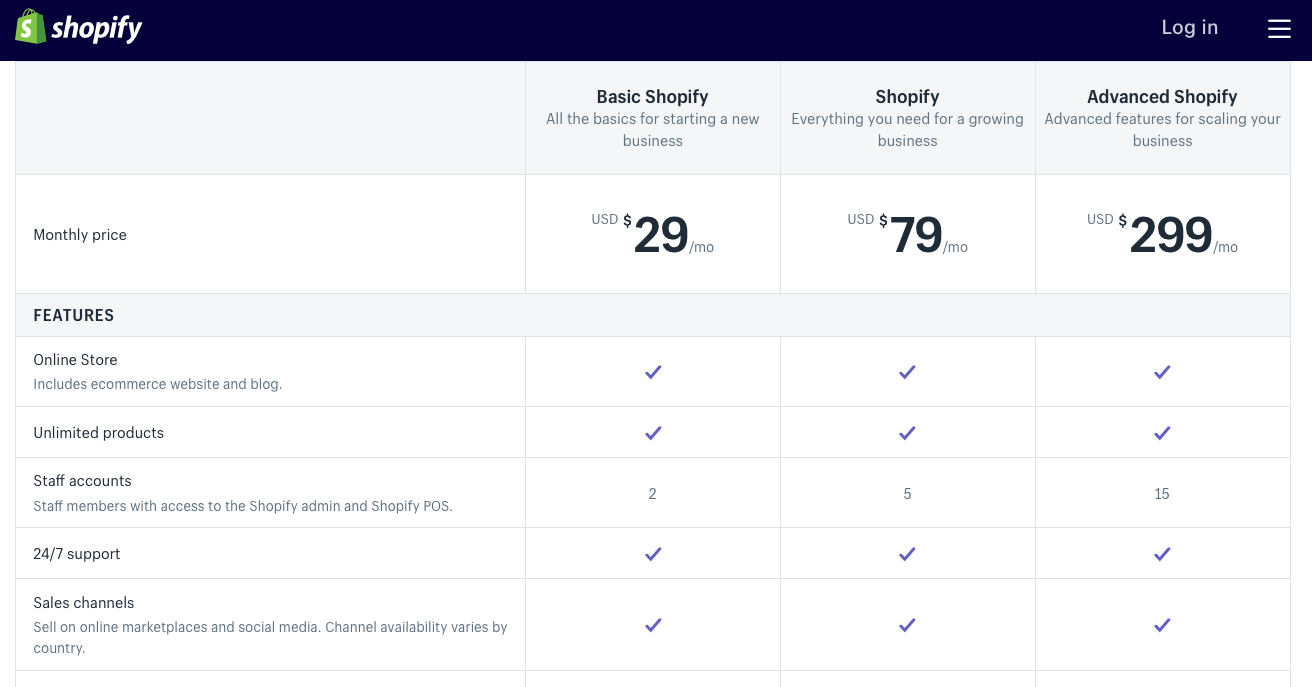
Task: Click the Shopify logo
Action: coord(78,27)
